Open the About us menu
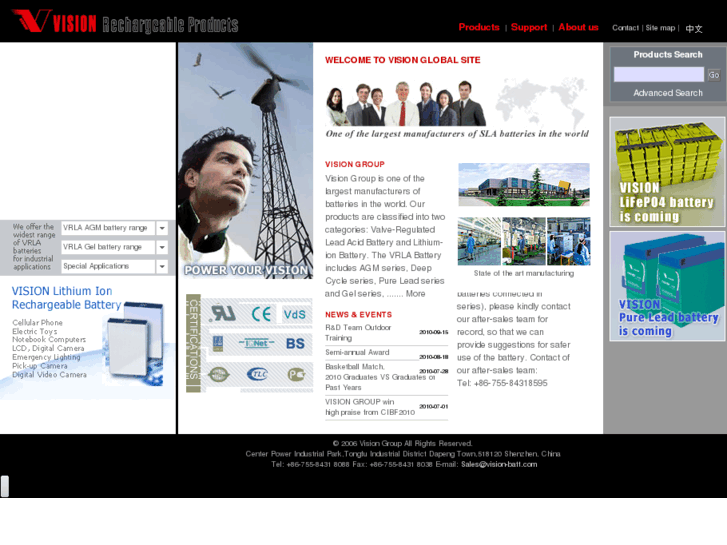727x545 pixels. [x=578, y=27]
